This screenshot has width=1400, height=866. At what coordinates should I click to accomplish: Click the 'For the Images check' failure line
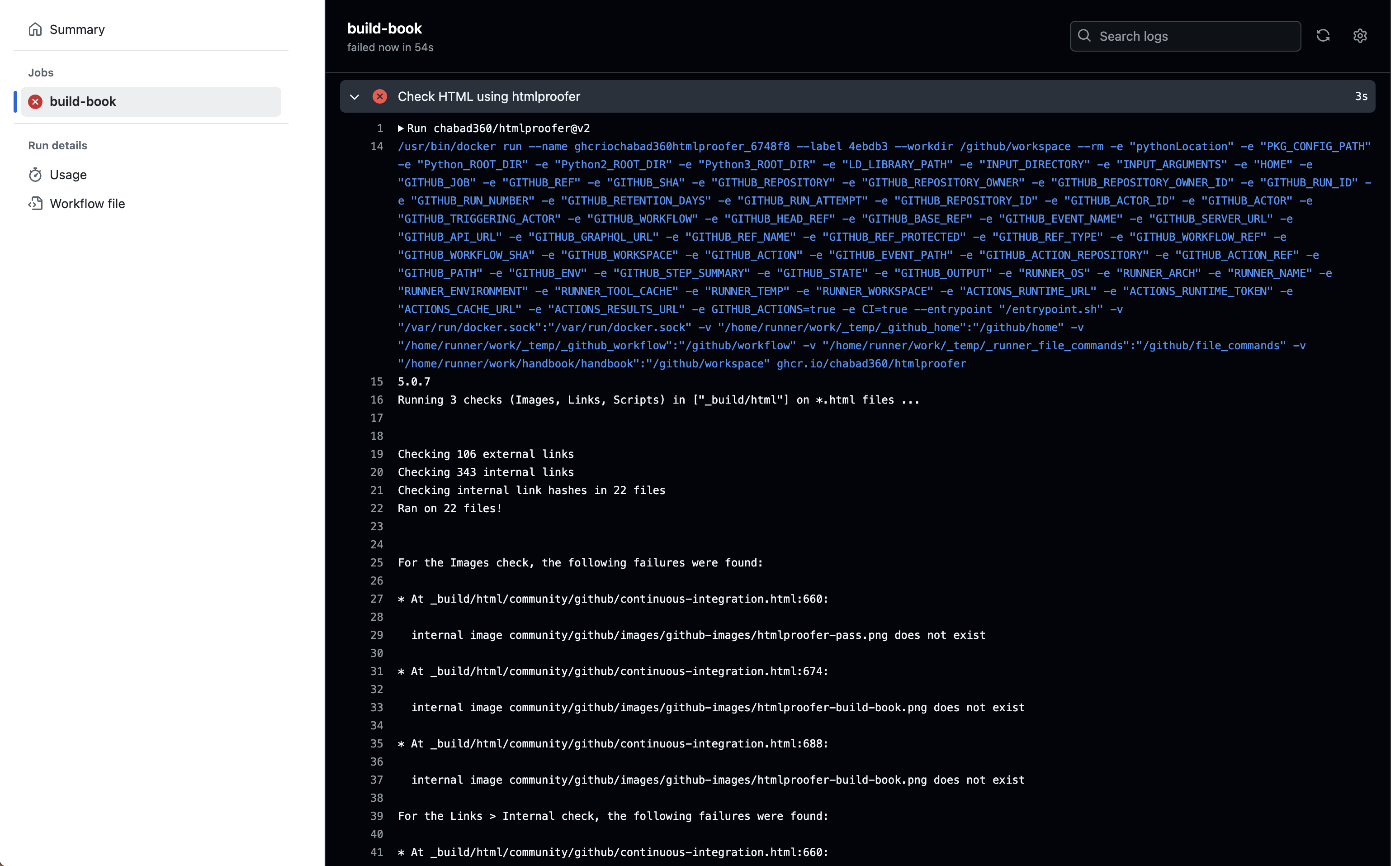pyautogui.click(x=580, y=563)
